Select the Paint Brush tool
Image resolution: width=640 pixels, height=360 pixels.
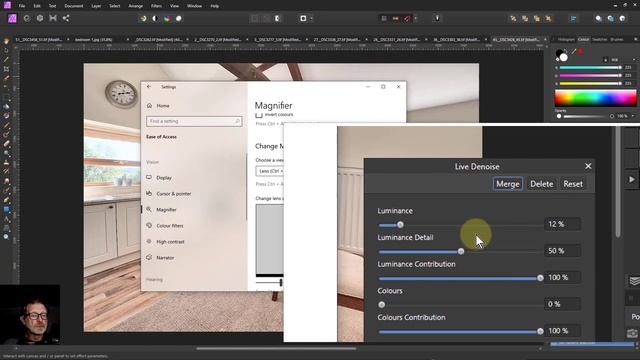(x=6, y=125)
